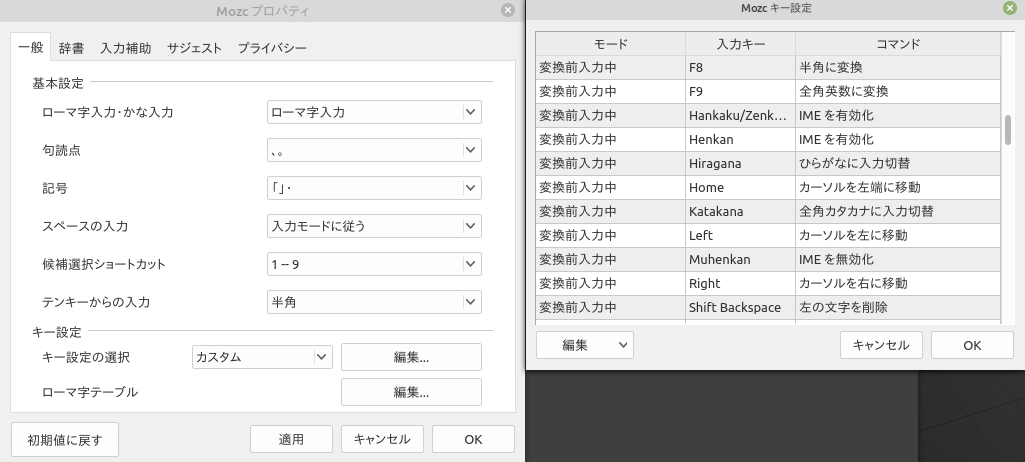Open the キー設定の選択 カスタム dropdown
Viewport: 1025px width, 462px height.
[262, 357]
